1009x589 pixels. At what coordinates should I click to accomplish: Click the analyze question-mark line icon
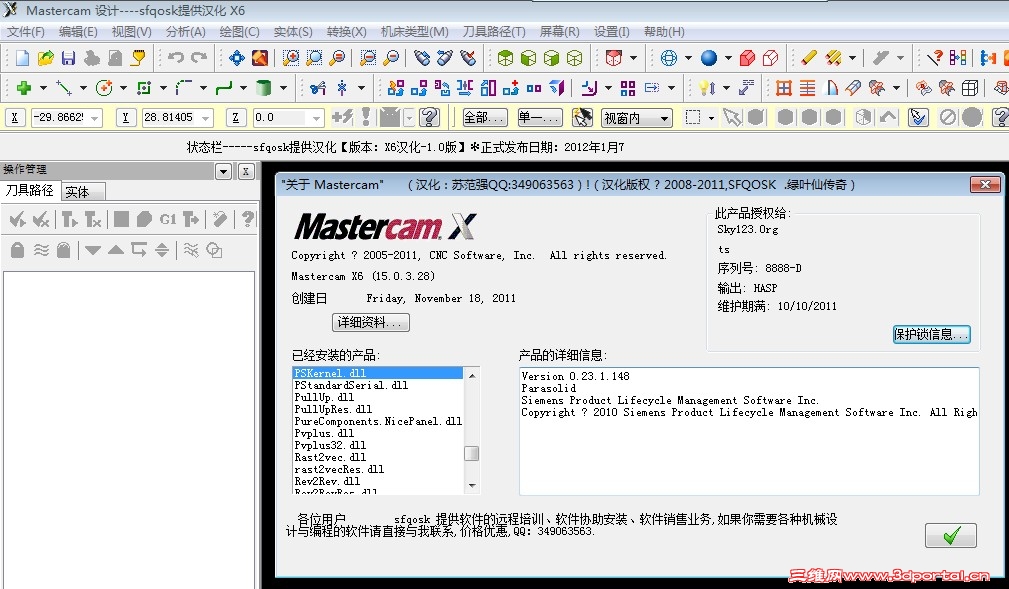pos(934,59)
